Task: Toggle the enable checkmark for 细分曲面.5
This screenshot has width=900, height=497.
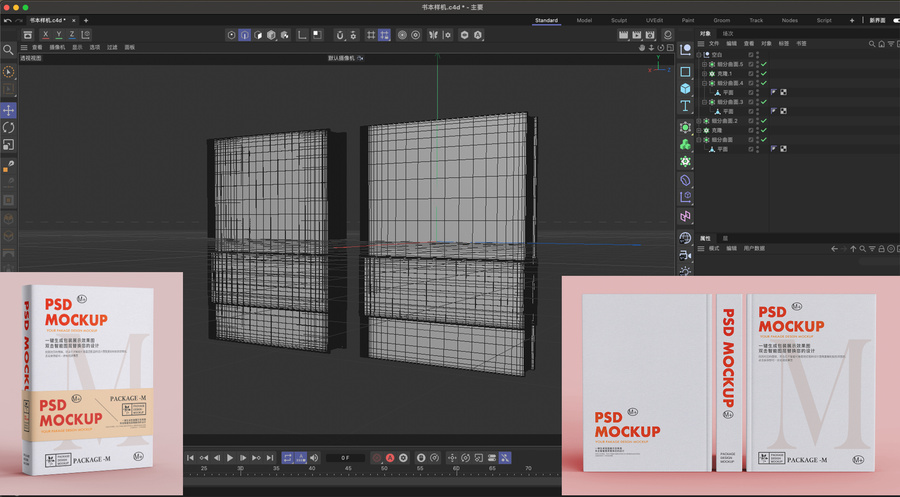Action: pos(764,64)
